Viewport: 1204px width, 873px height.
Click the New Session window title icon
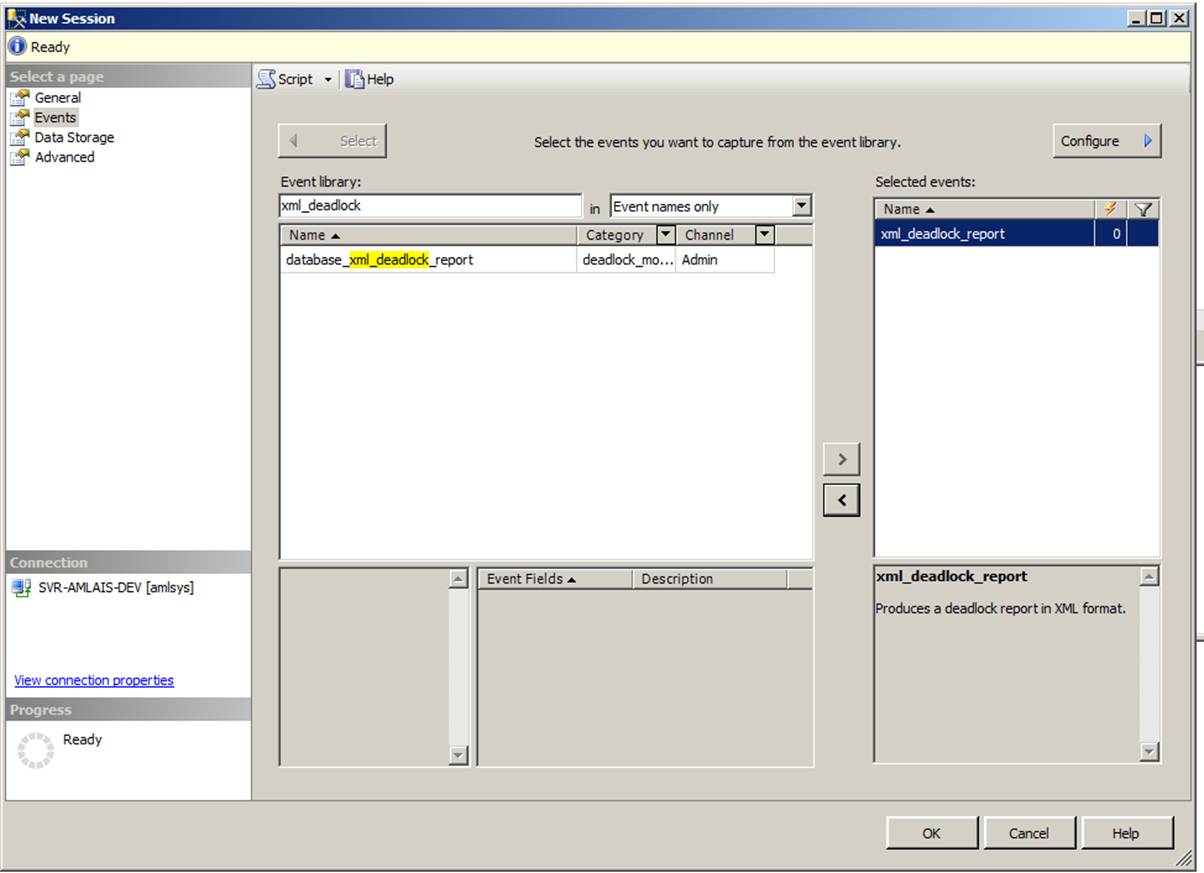coord(16,18)
